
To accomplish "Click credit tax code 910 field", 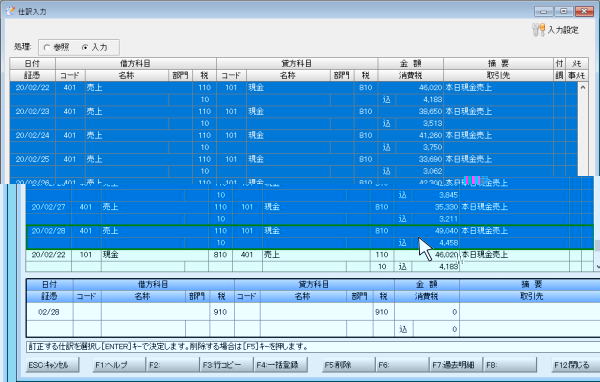I will pyautogui.click(x=383, y=312).
